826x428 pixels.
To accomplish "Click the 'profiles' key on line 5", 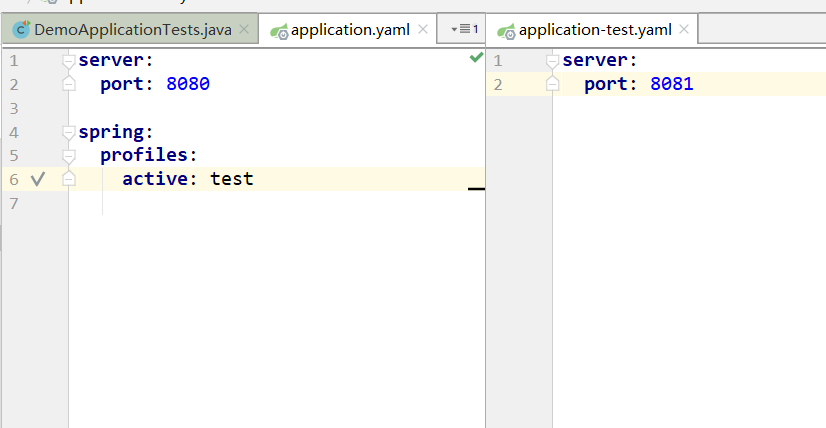I will click(144, 155).
